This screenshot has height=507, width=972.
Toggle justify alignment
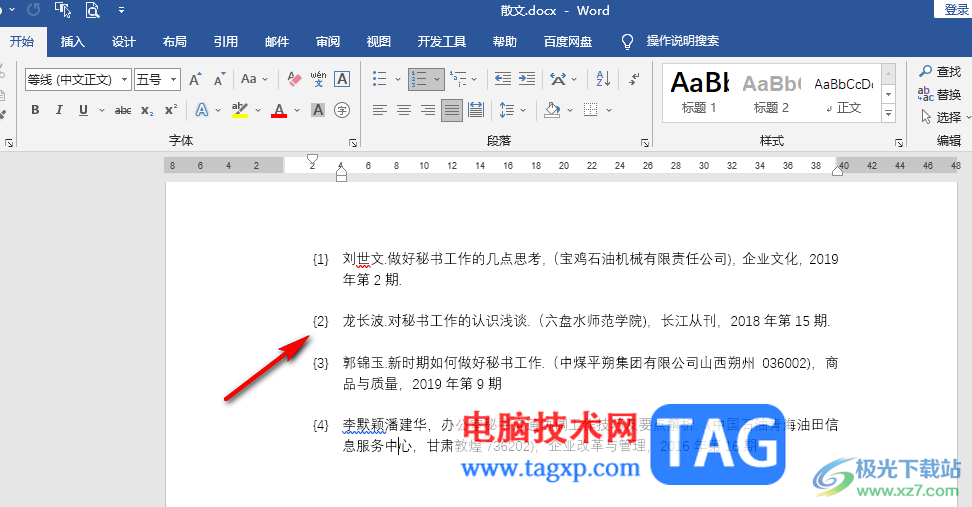click(x=452, y=110)
